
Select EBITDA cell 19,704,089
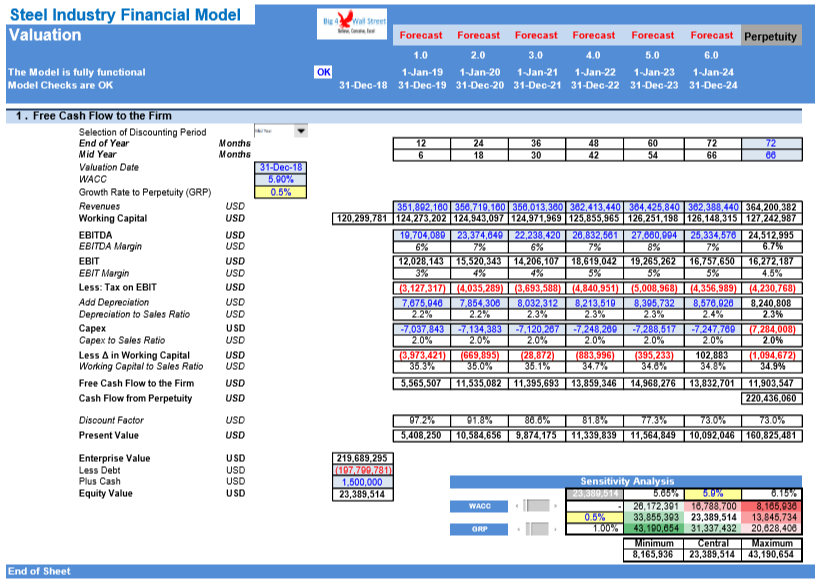pos(422,235)
